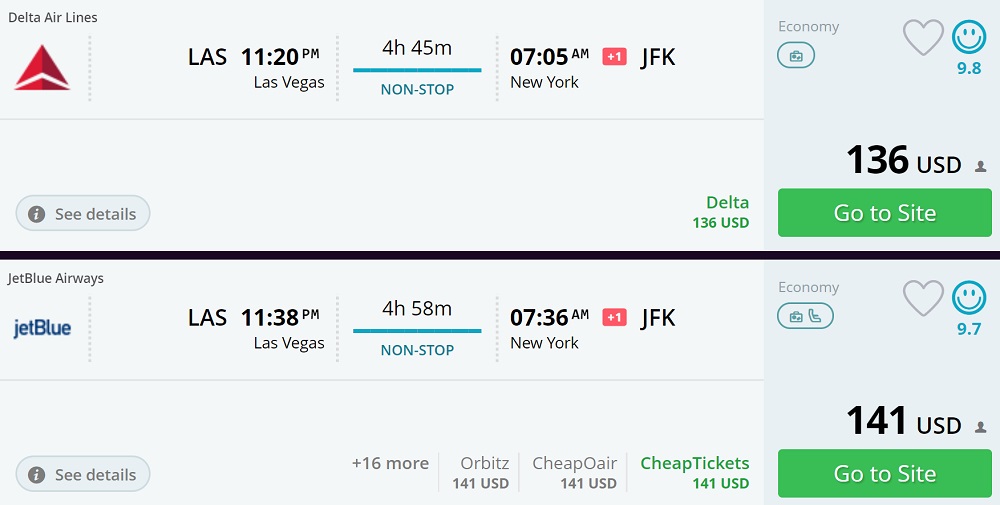Click the JetBlue flight seat amenity icon
This screenshot has height=505, width=1000.
tap(815, 317)
